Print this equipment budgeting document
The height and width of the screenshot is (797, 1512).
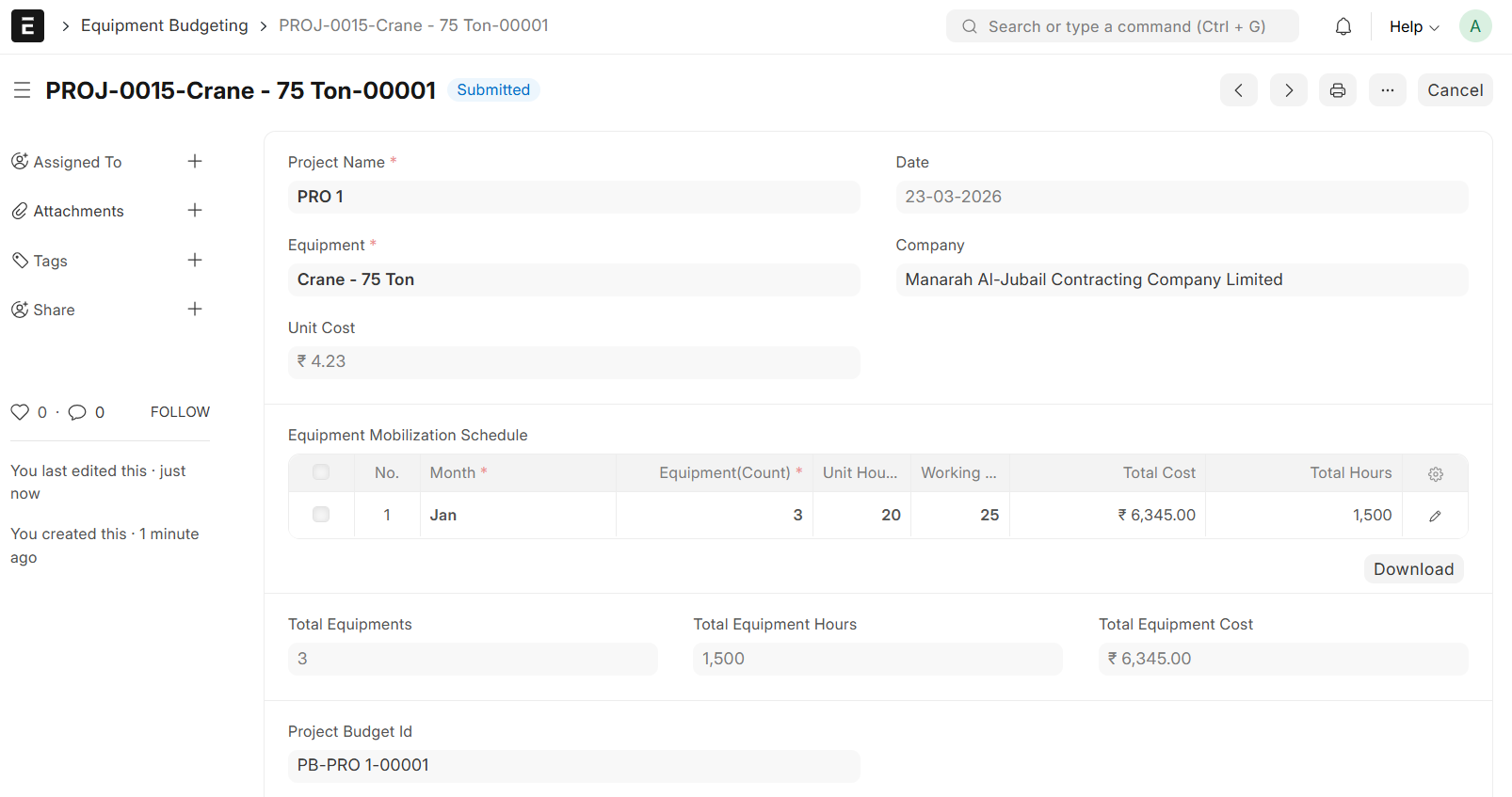pos(1338,90)
